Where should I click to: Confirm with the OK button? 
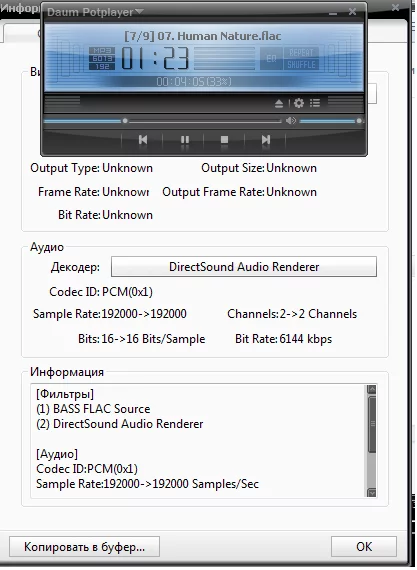(x=364, y=546)
